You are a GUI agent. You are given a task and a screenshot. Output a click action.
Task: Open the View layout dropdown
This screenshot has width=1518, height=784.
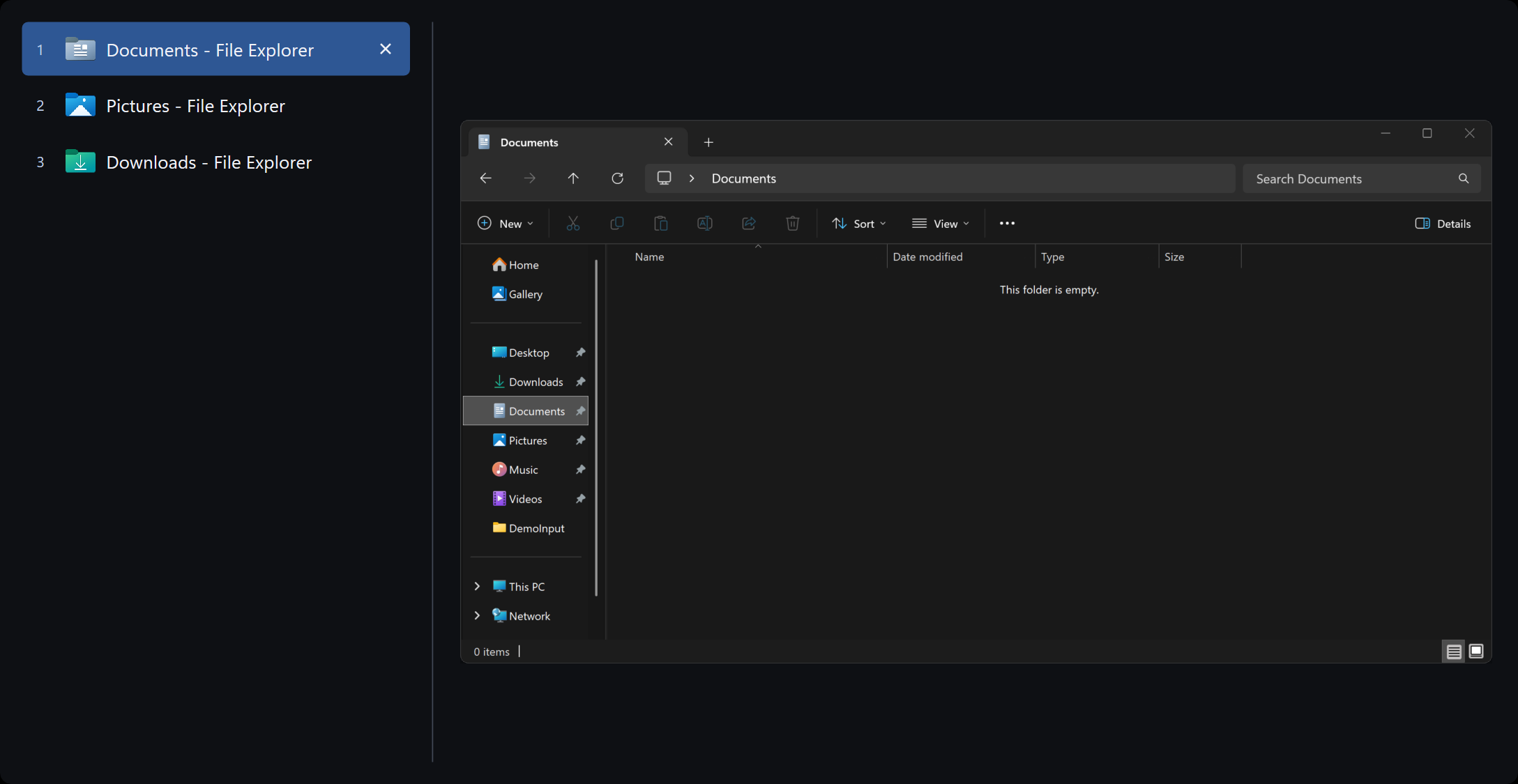[x=940, y=224]
